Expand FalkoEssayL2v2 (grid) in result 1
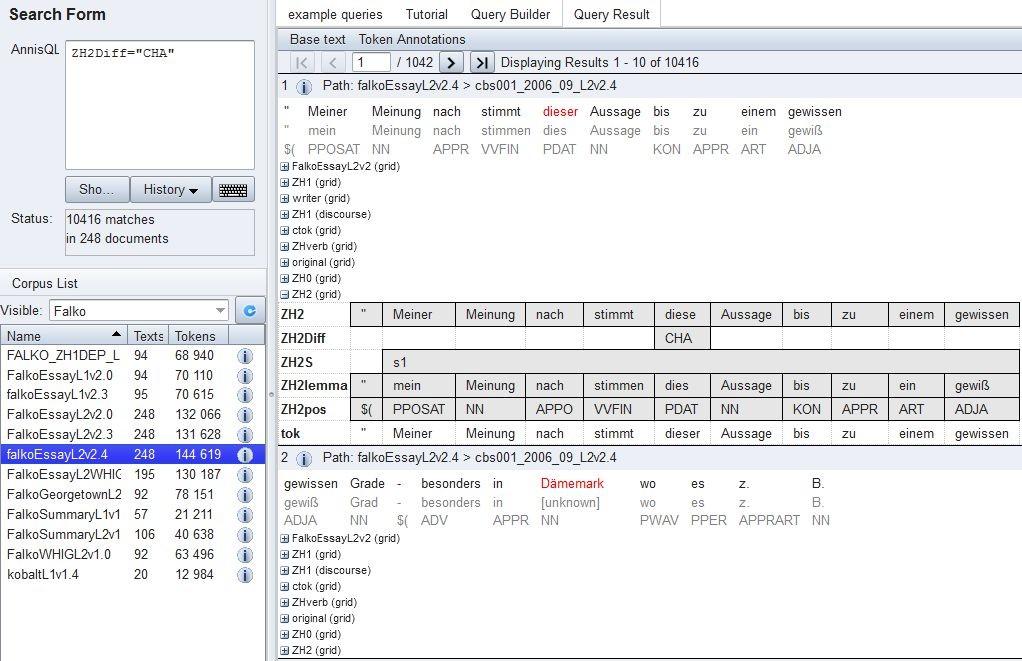The width and height of the screenshot is (1022, 661). pyautogui.click(x=285, y=166)
